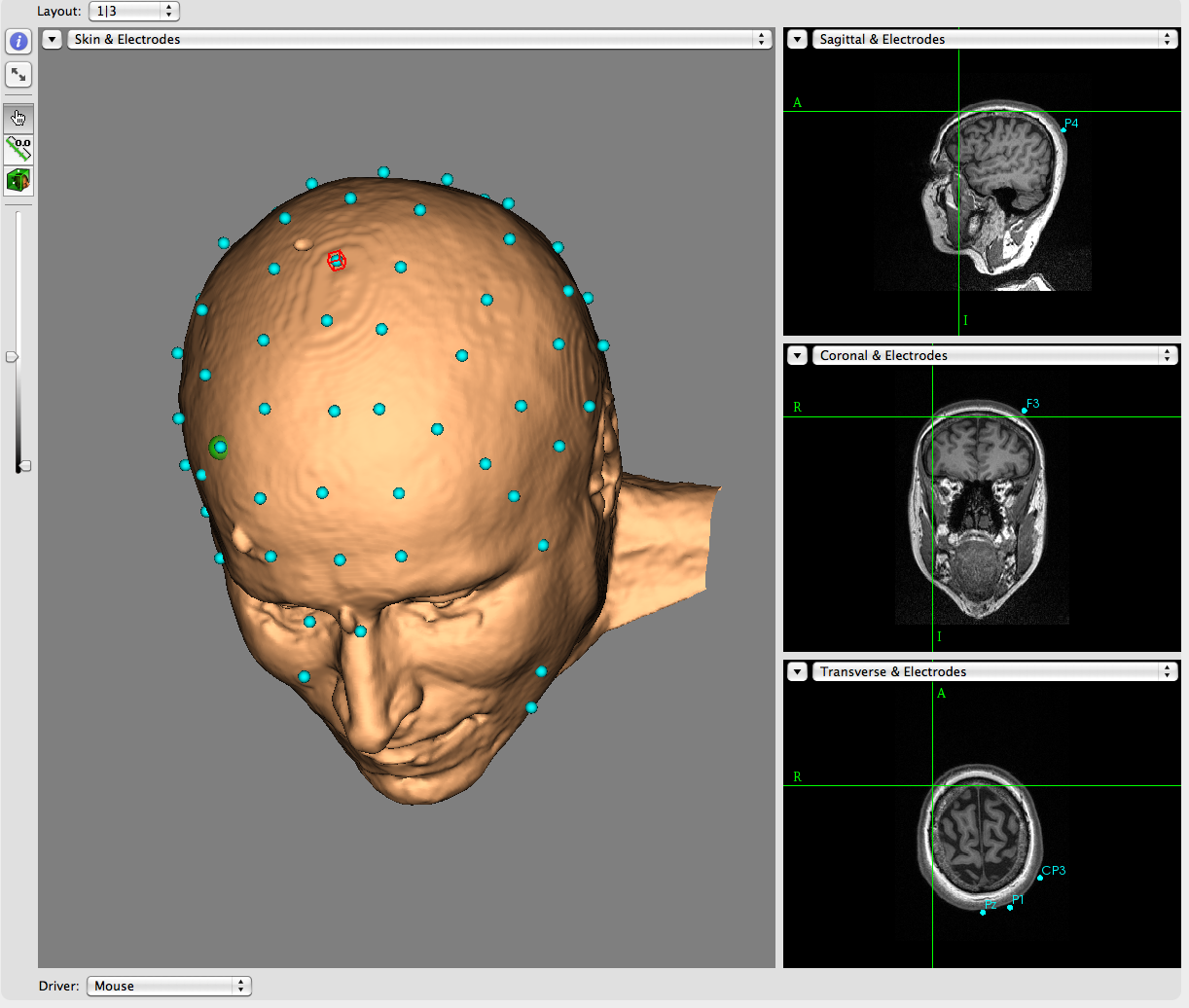The image size is (1189, 1008).
Task: Select the ruler measurement tool
Action: pos(18,149)
